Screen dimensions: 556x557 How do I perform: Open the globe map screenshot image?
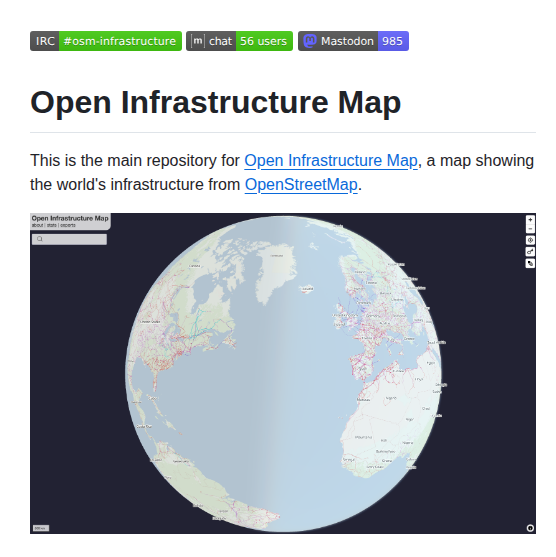pyautogui.click(x=283, y=373)
